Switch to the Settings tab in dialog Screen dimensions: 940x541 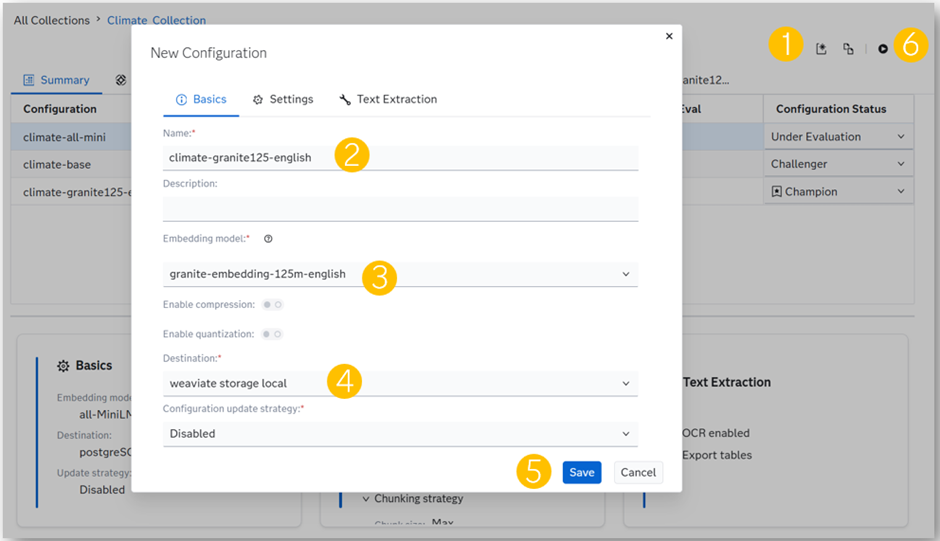283,100
